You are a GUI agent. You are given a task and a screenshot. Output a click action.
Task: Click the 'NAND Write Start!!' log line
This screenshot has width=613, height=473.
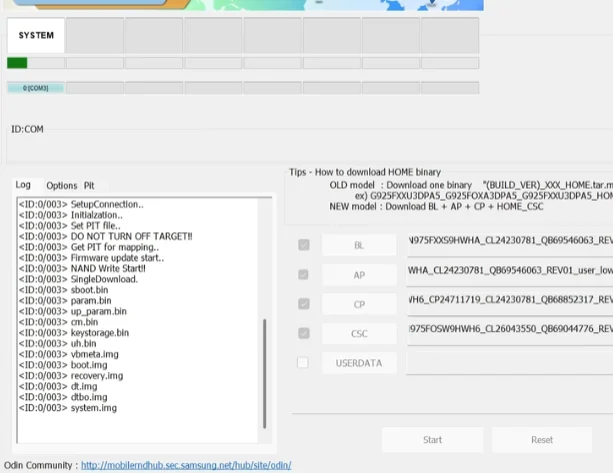82,268
